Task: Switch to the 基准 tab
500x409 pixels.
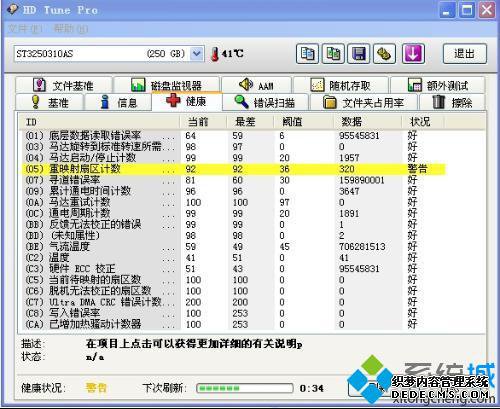Action: point(49,102)
